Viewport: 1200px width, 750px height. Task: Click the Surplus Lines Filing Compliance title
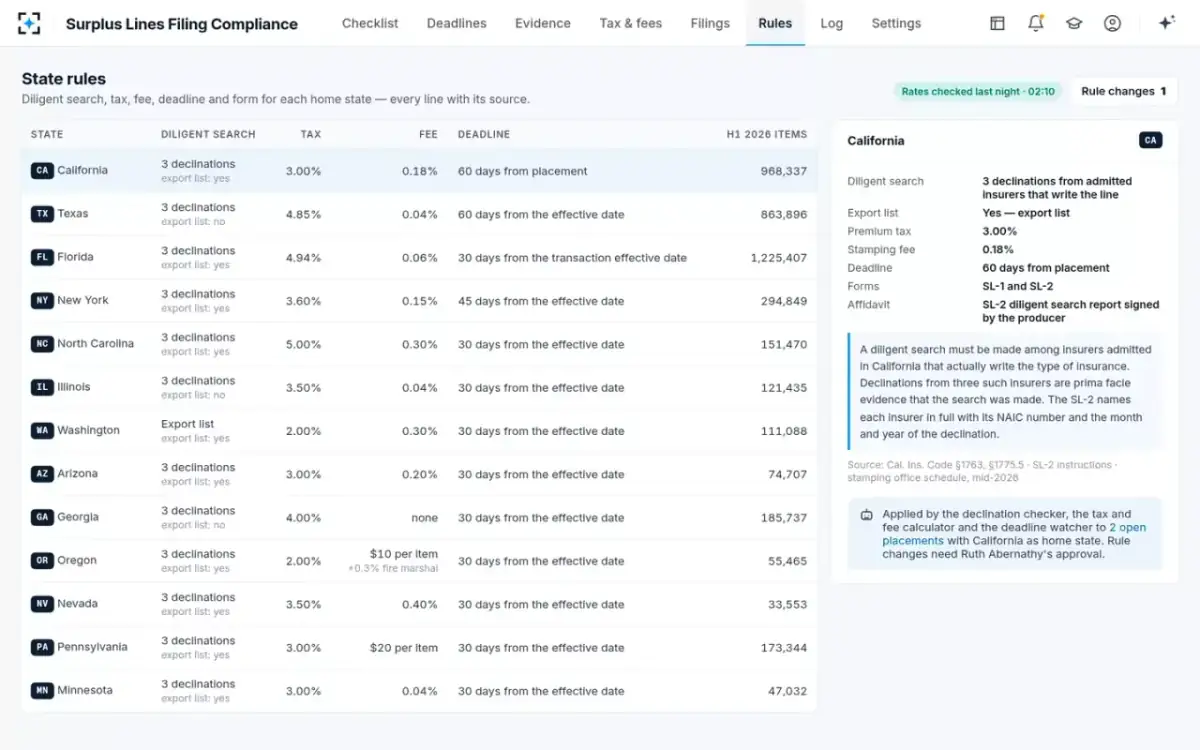tap(182, 24)
